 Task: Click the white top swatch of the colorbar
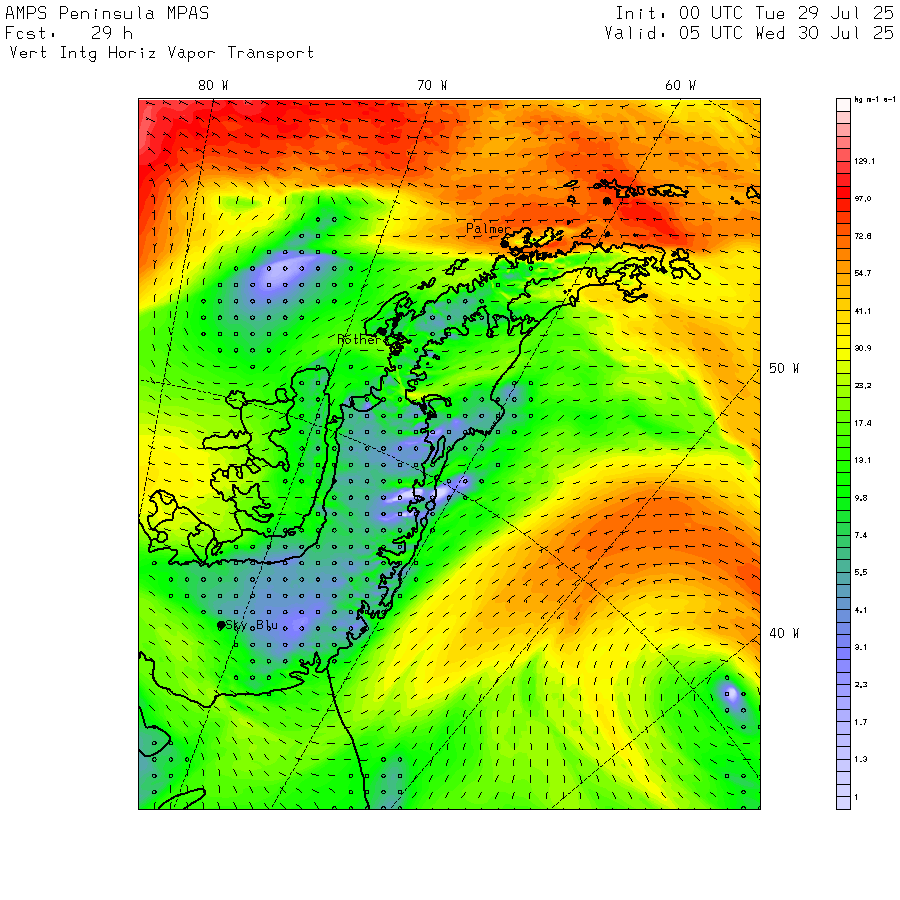point(843,105)
